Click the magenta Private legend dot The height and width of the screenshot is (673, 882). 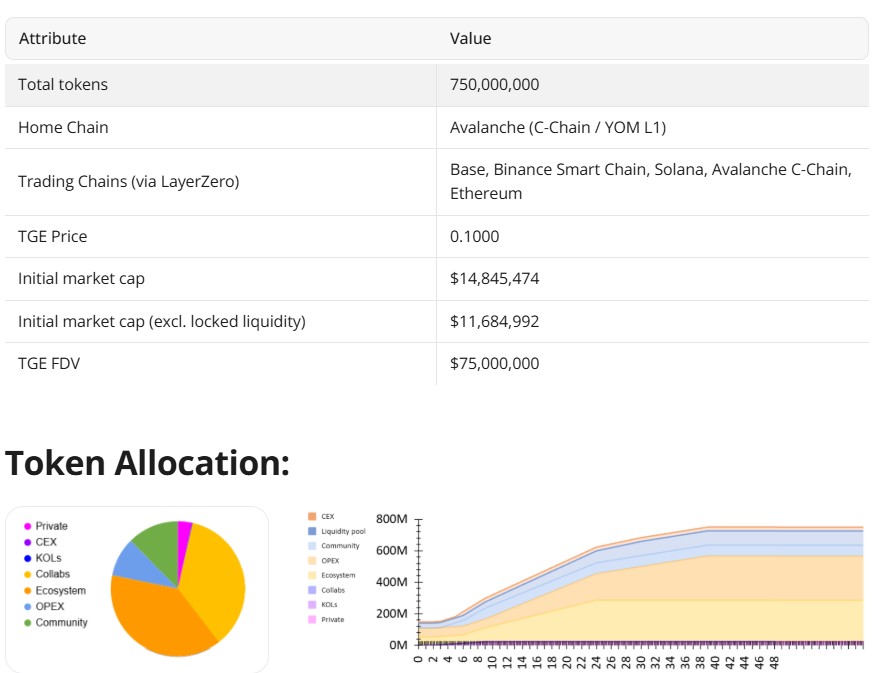pyautogui.click(x=28, y=526)
